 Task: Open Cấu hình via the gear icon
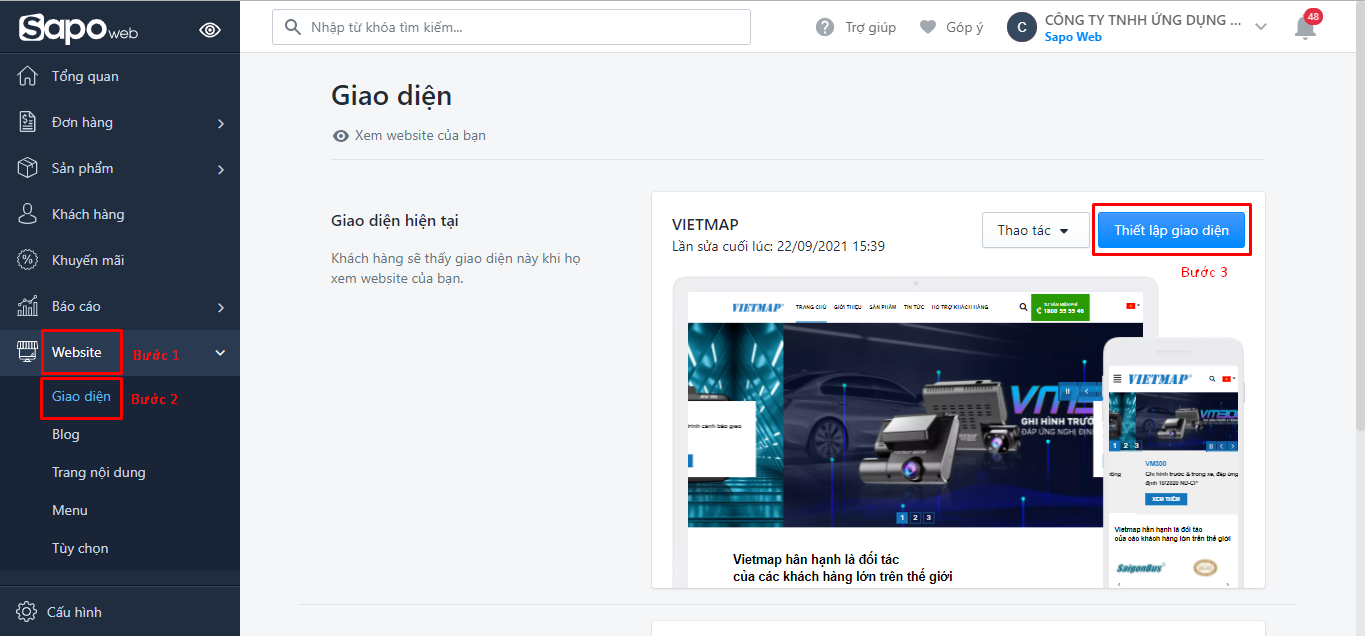pyautogui.click(x=27, y=612)
